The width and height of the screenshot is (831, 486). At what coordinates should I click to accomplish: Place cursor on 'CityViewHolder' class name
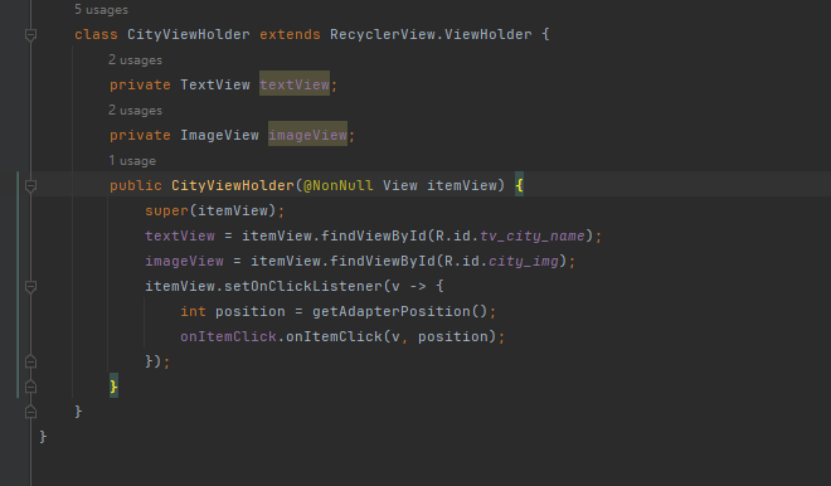click(188, 34)
